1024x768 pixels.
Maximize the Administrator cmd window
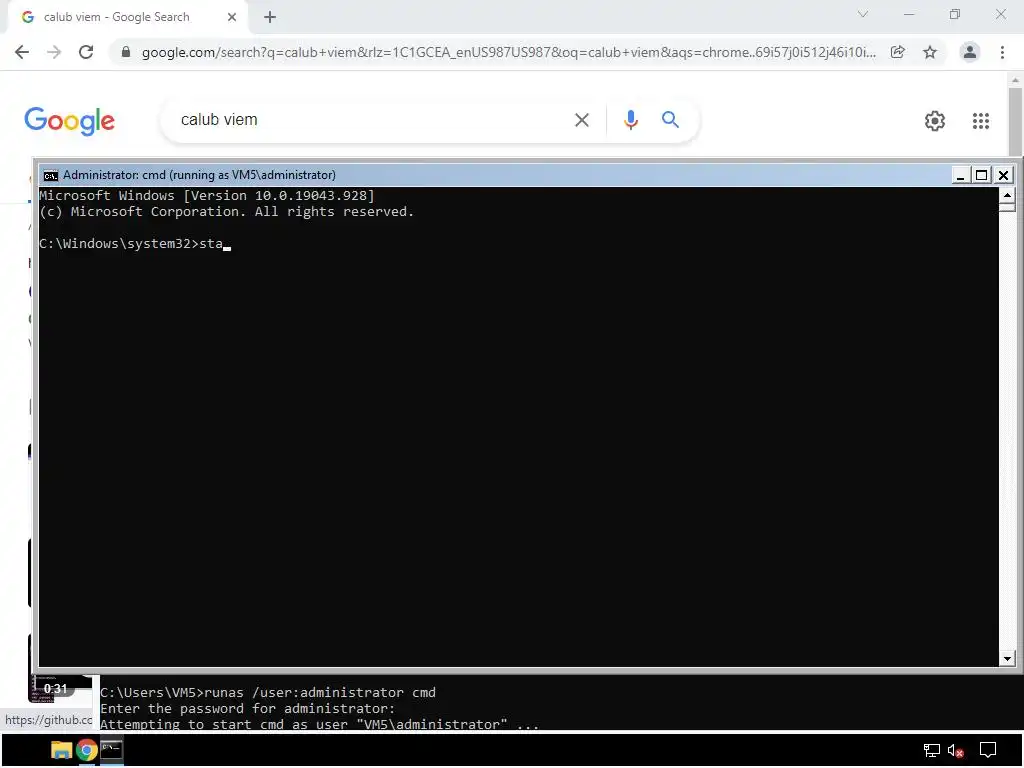click(982, 175)
